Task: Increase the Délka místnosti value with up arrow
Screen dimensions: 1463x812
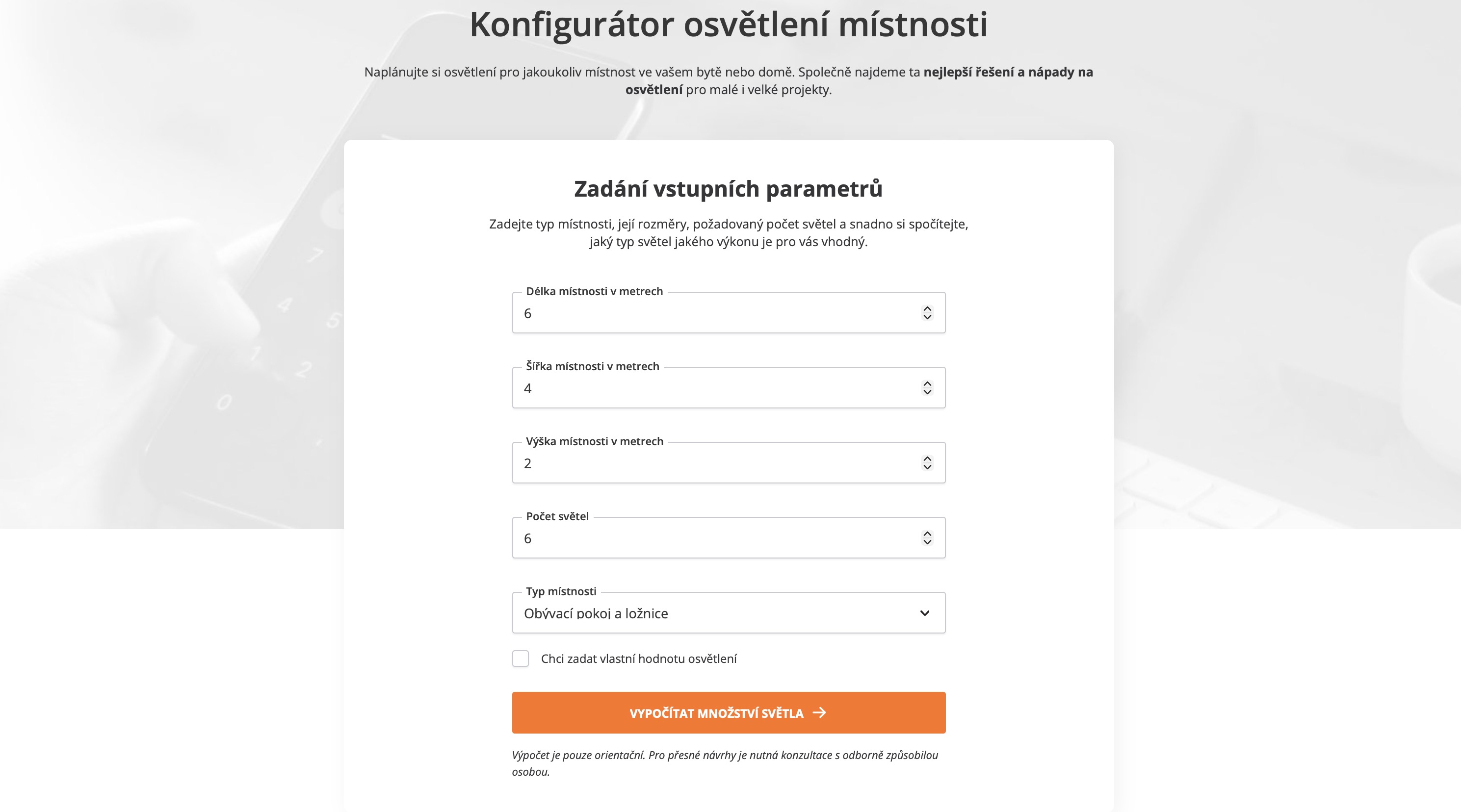Action: [x=927, y=308]
